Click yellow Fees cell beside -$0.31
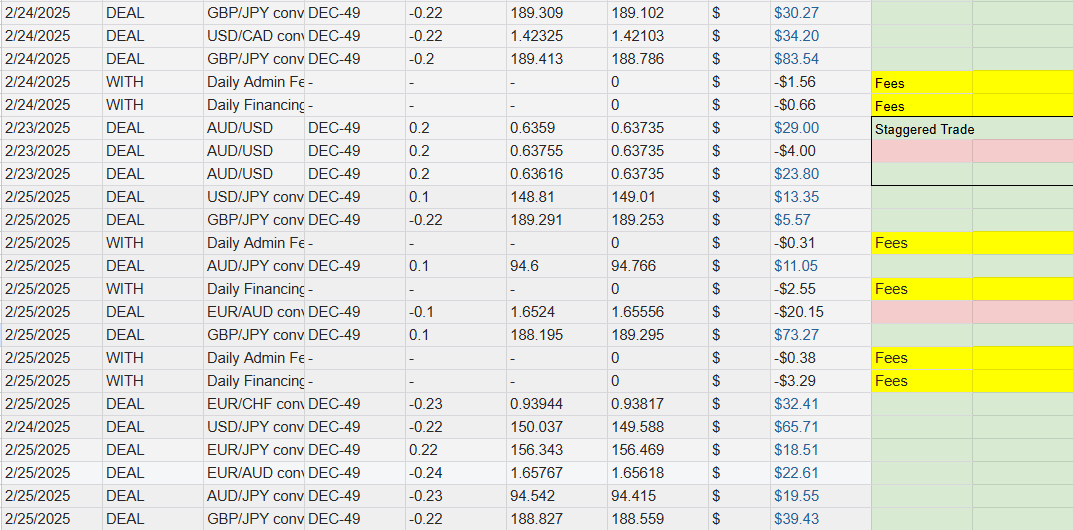This screenshot has width=1073, height=530. [x=920, y=243]
